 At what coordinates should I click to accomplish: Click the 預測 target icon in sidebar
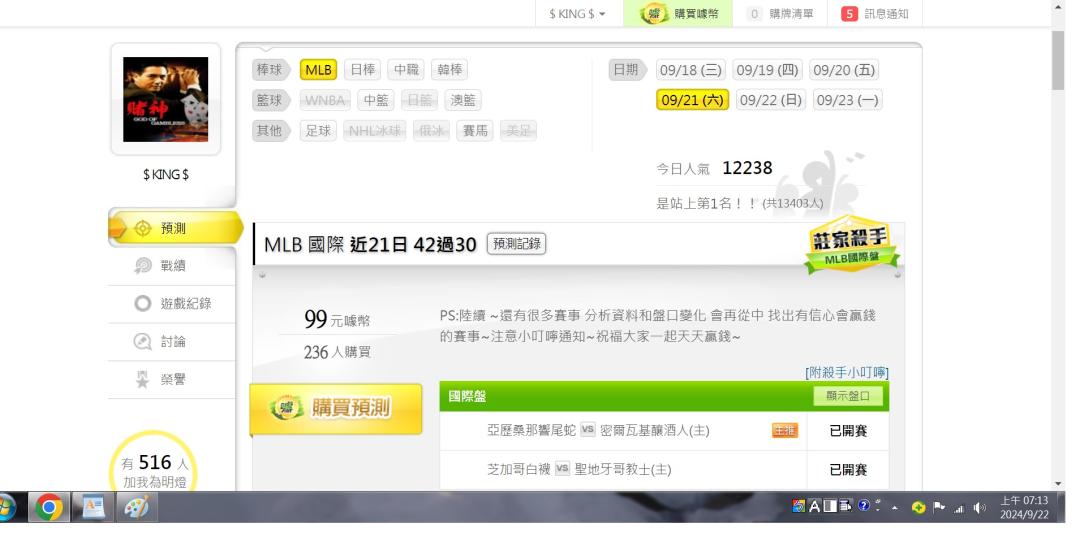(142, 229)
